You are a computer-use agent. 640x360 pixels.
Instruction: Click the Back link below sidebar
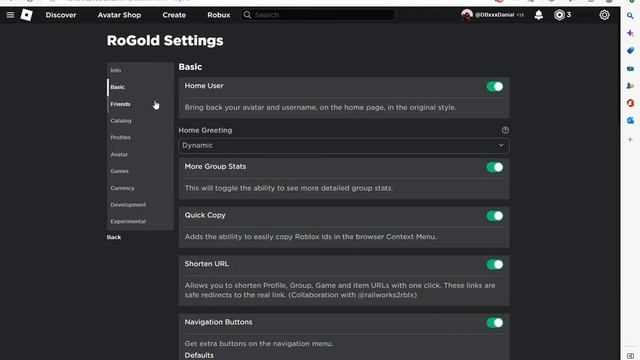(114, 237)
